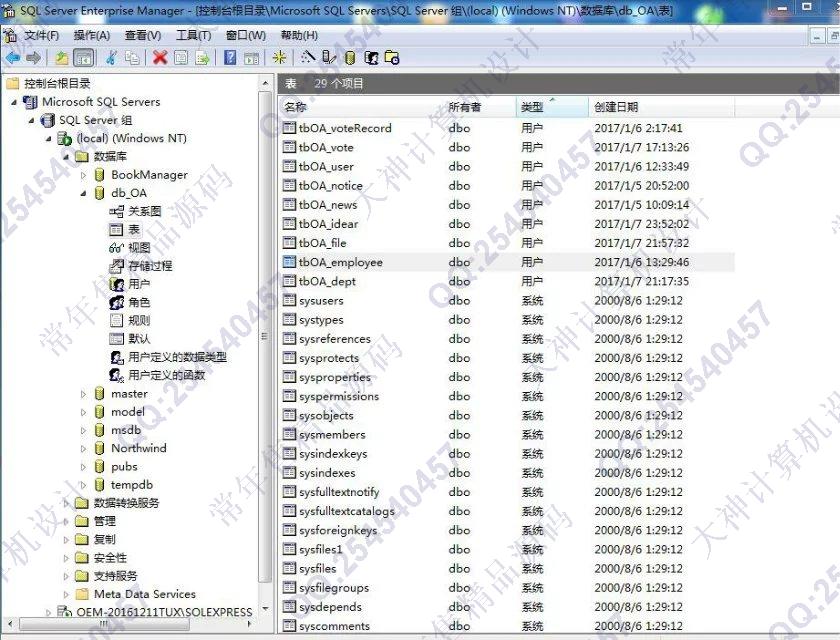The image size is (840, 640).
Task: Select the 表 node under db_OA
Action: click(x=133, y=229)
